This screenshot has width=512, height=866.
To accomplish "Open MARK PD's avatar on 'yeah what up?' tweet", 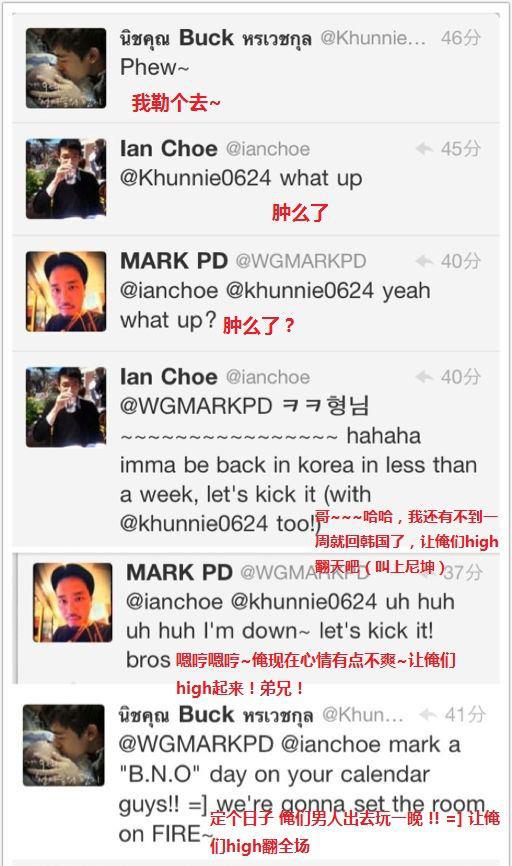I will coord(66,292).
